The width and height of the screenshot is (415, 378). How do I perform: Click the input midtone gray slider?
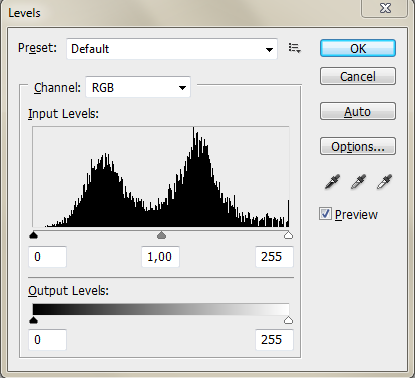click(x=161, y=235)
